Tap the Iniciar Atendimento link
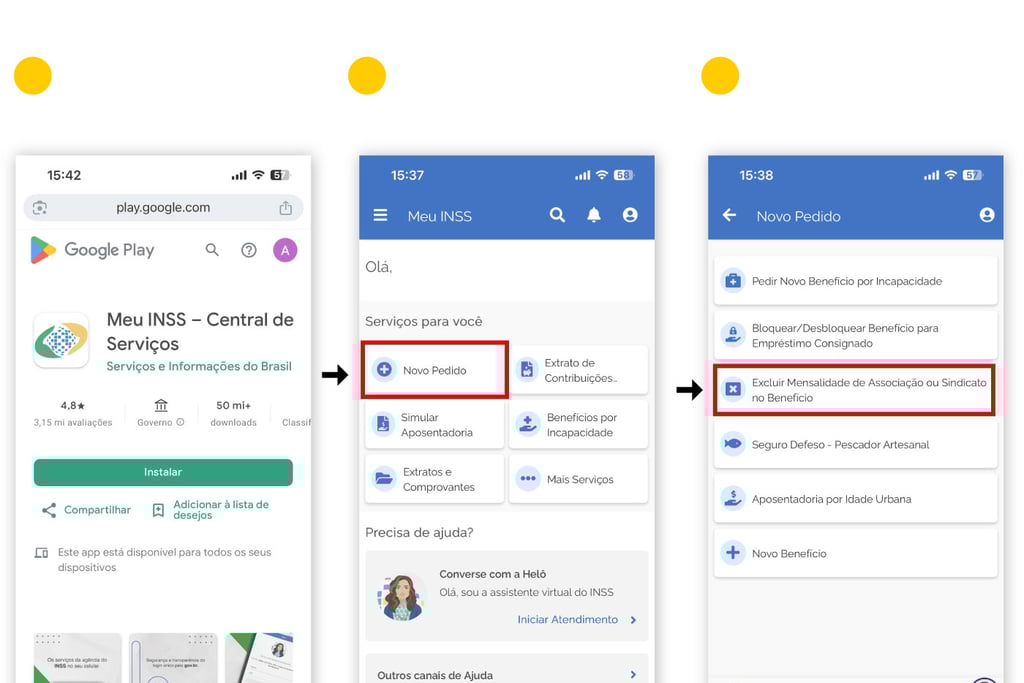 point(577,620)
